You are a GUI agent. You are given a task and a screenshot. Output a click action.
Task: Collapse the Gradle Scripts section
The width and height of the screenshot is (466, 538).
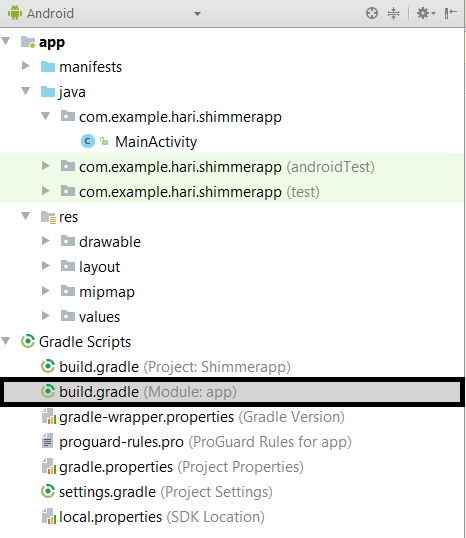[6, 341]
